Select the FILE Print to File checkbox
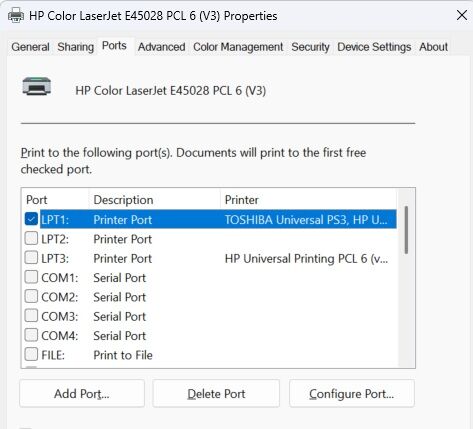This screenshot has height=429, width=473. tap(31, 355)
